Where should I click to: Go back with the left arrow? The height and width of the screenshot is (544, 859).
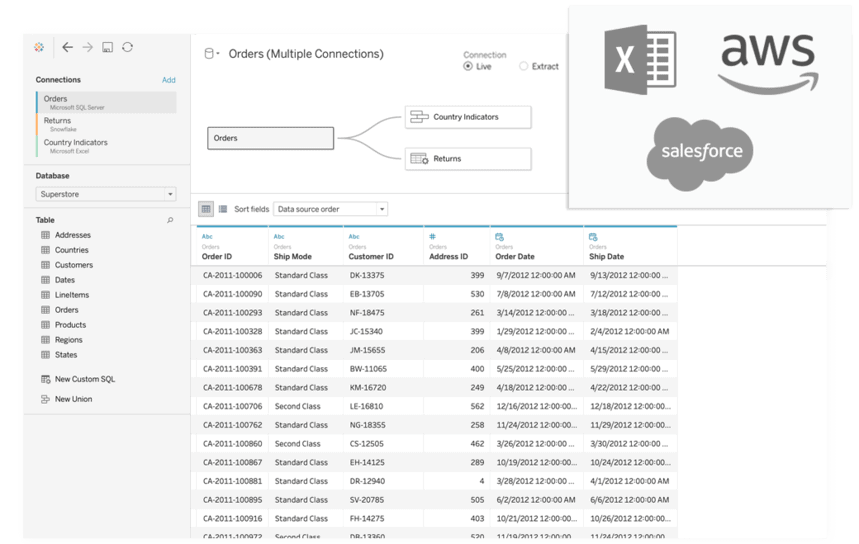point(67,47)
